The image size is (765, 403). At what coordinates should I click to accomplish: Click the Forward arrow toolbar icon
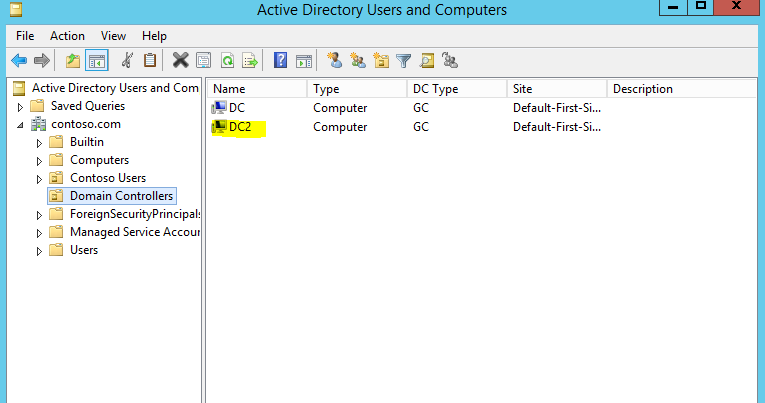(x=41, y=60)
